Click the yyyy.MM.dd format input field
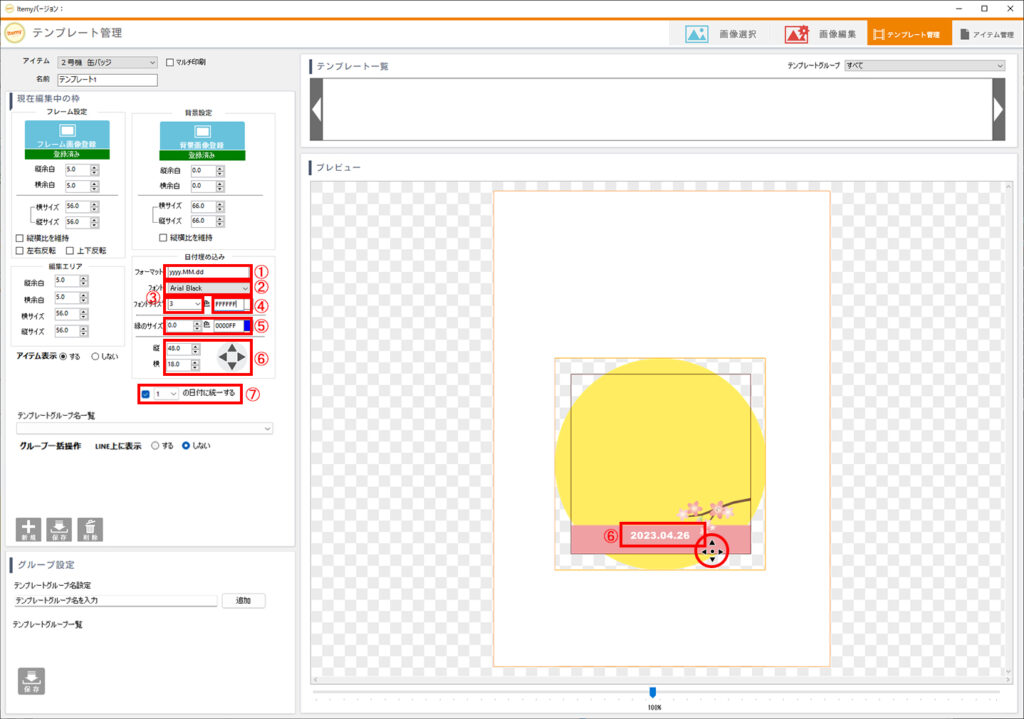1024x719 pixels. click(207, 271)
